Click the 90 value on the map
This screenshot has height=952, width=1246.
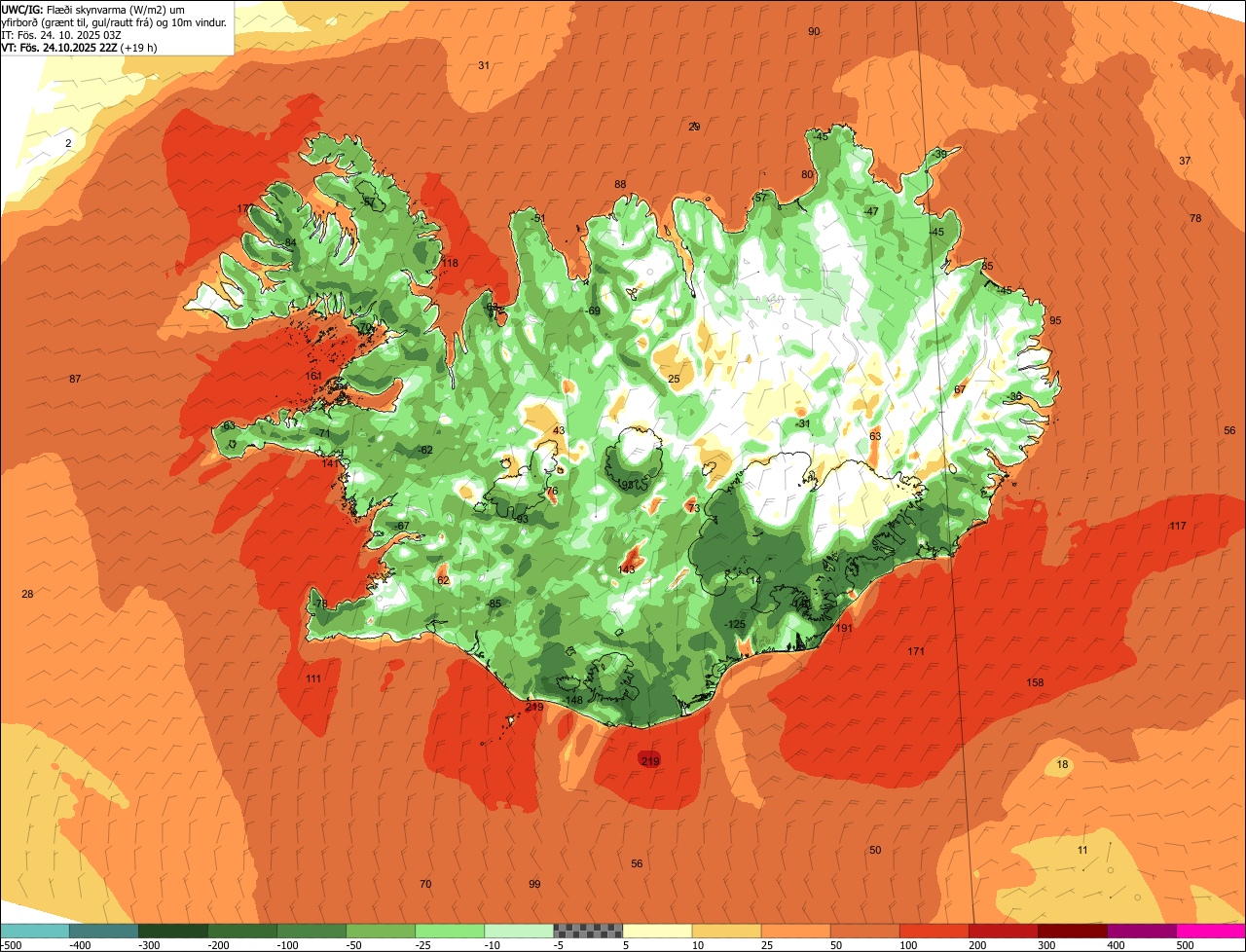click(x=814, y=32)
